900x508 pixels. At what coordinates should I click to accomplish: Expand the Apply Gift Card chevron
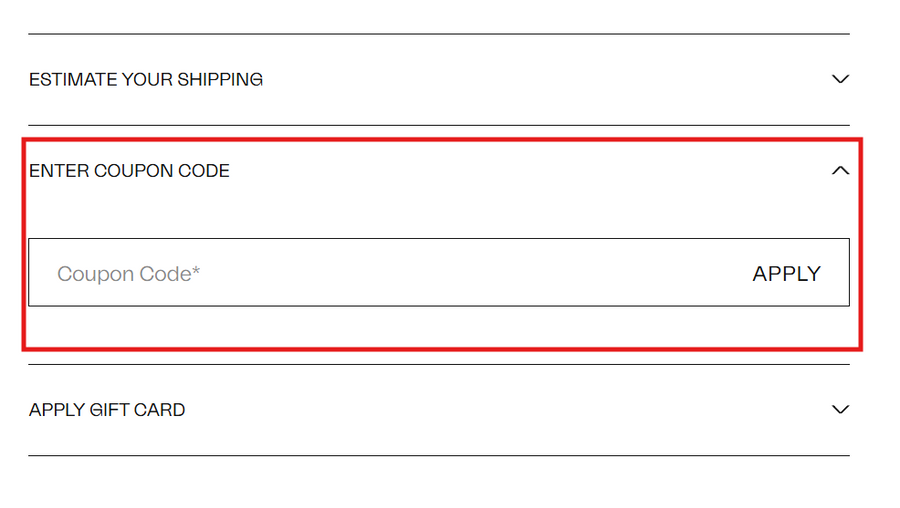click(x=840, y=409)
